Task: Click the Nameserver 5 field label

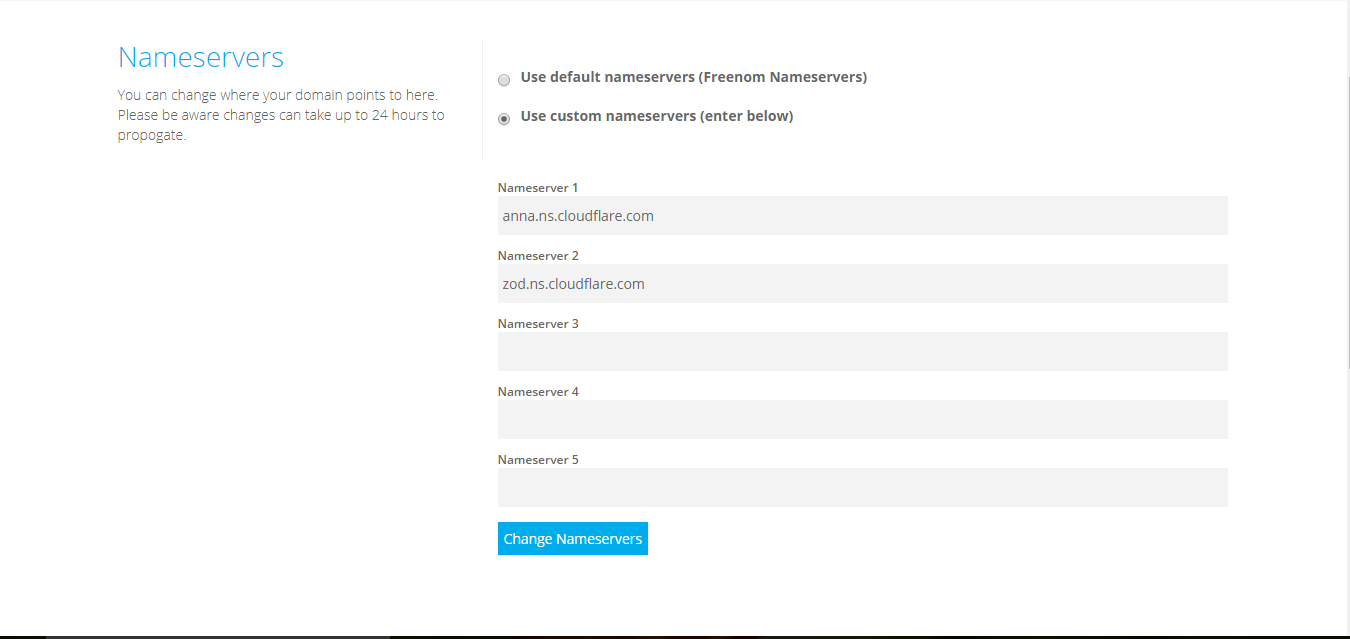Action: [x=538, y=460]
